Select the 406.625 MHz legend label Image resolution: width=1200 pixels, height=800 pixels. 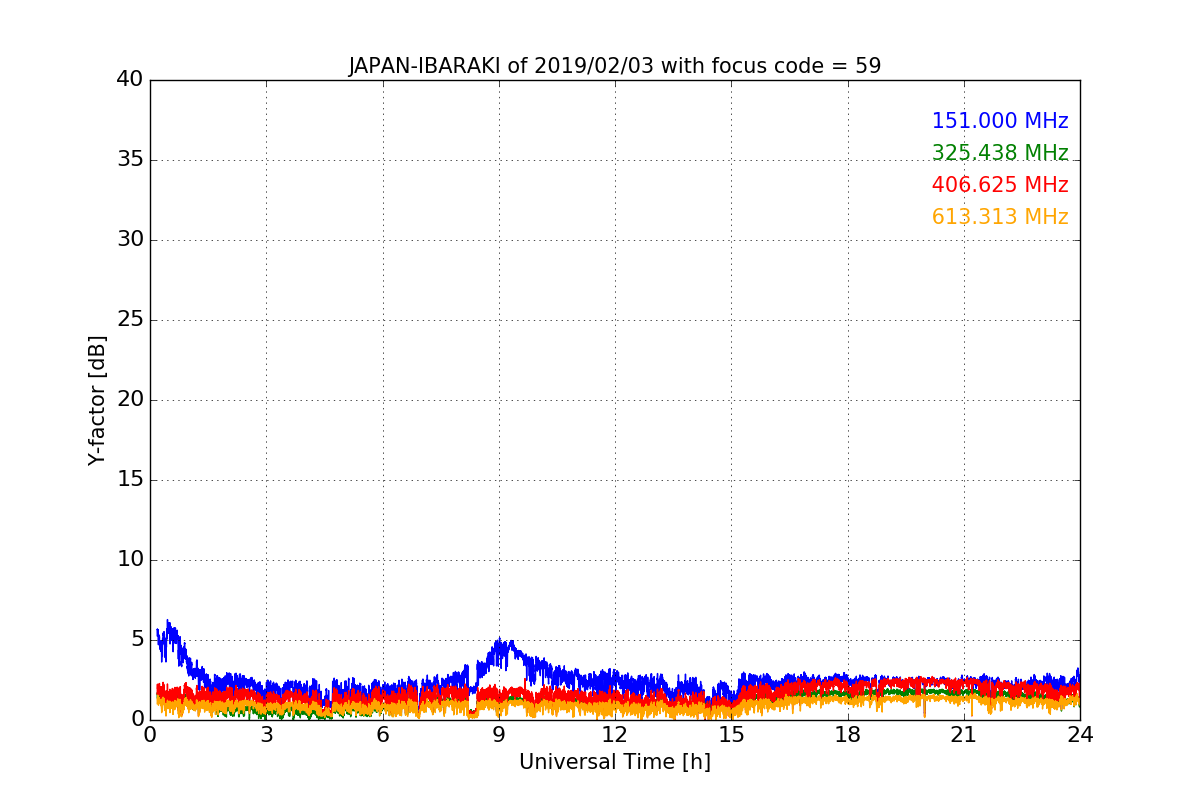[1000, 185]
